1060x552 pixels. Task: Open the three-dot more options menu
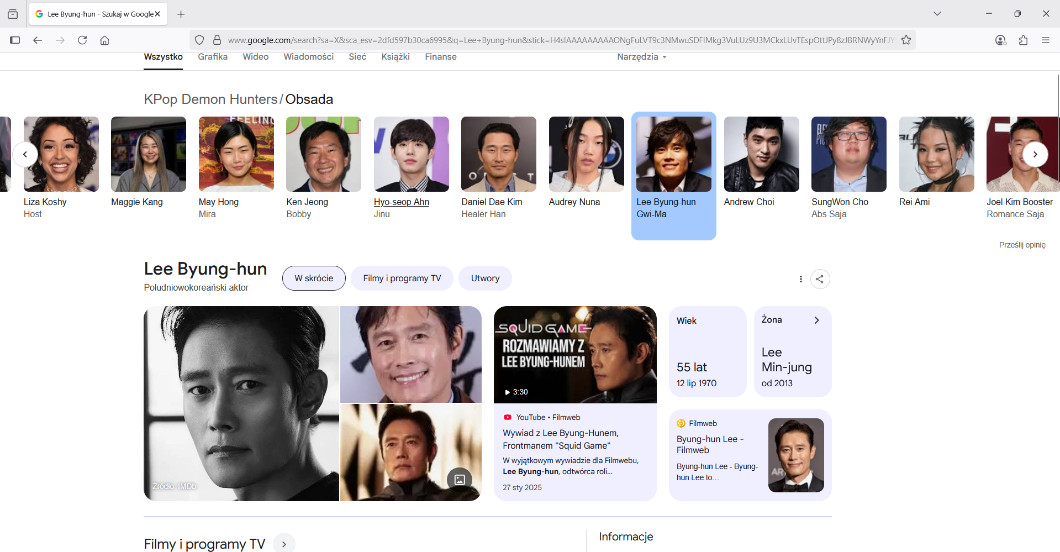(x=801, y=279)
